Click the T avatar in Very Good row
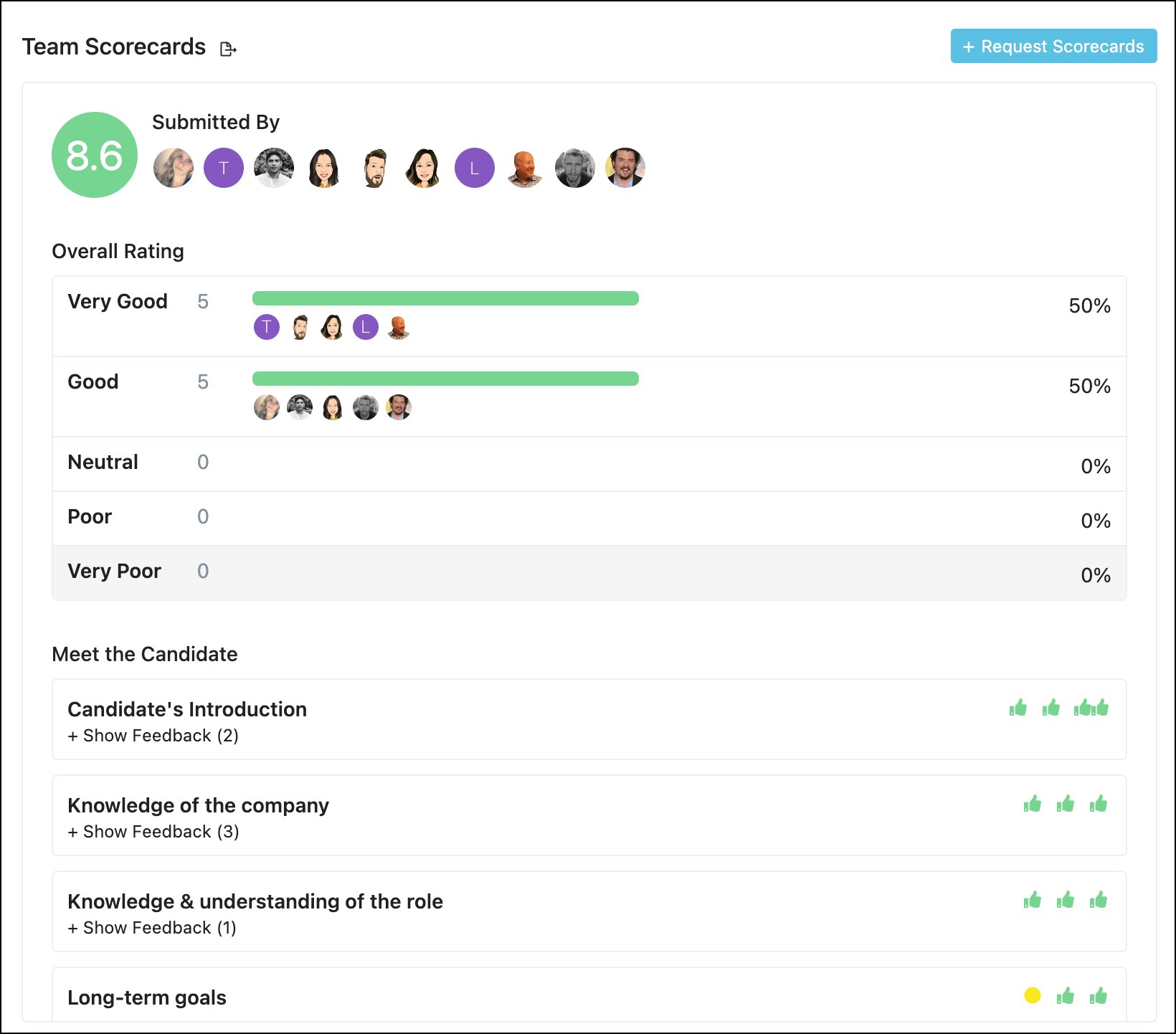The image size is (1176, 1034). click(267, 328)
